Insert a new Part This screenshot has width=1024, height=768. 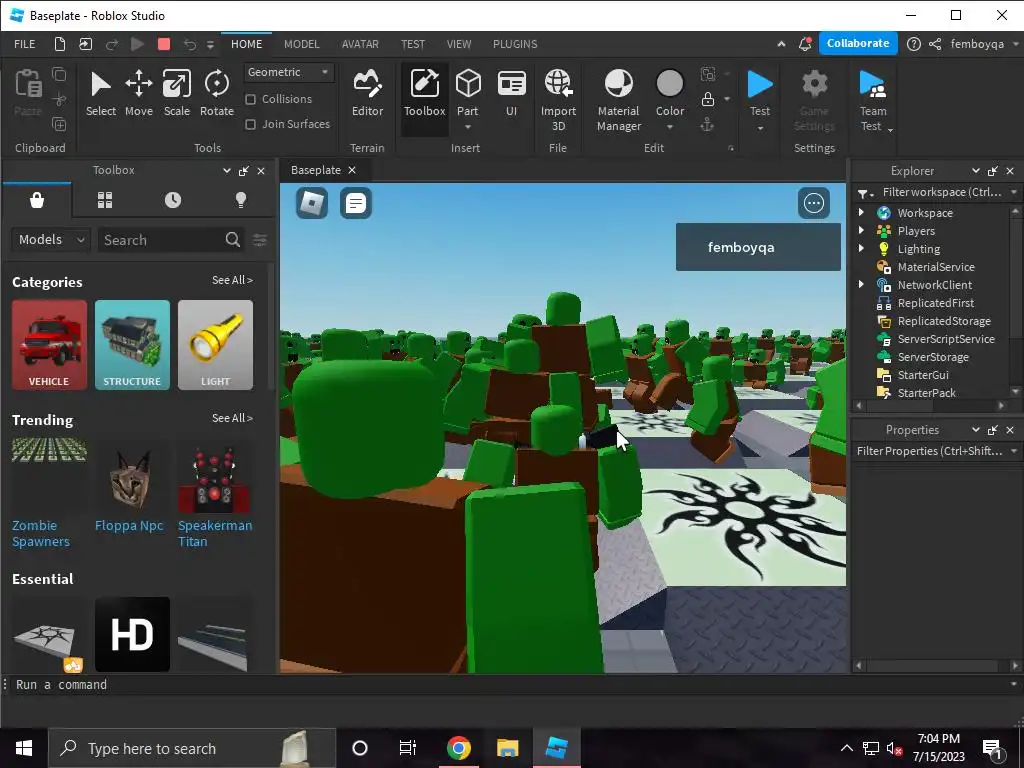click(x=468, y=94)
